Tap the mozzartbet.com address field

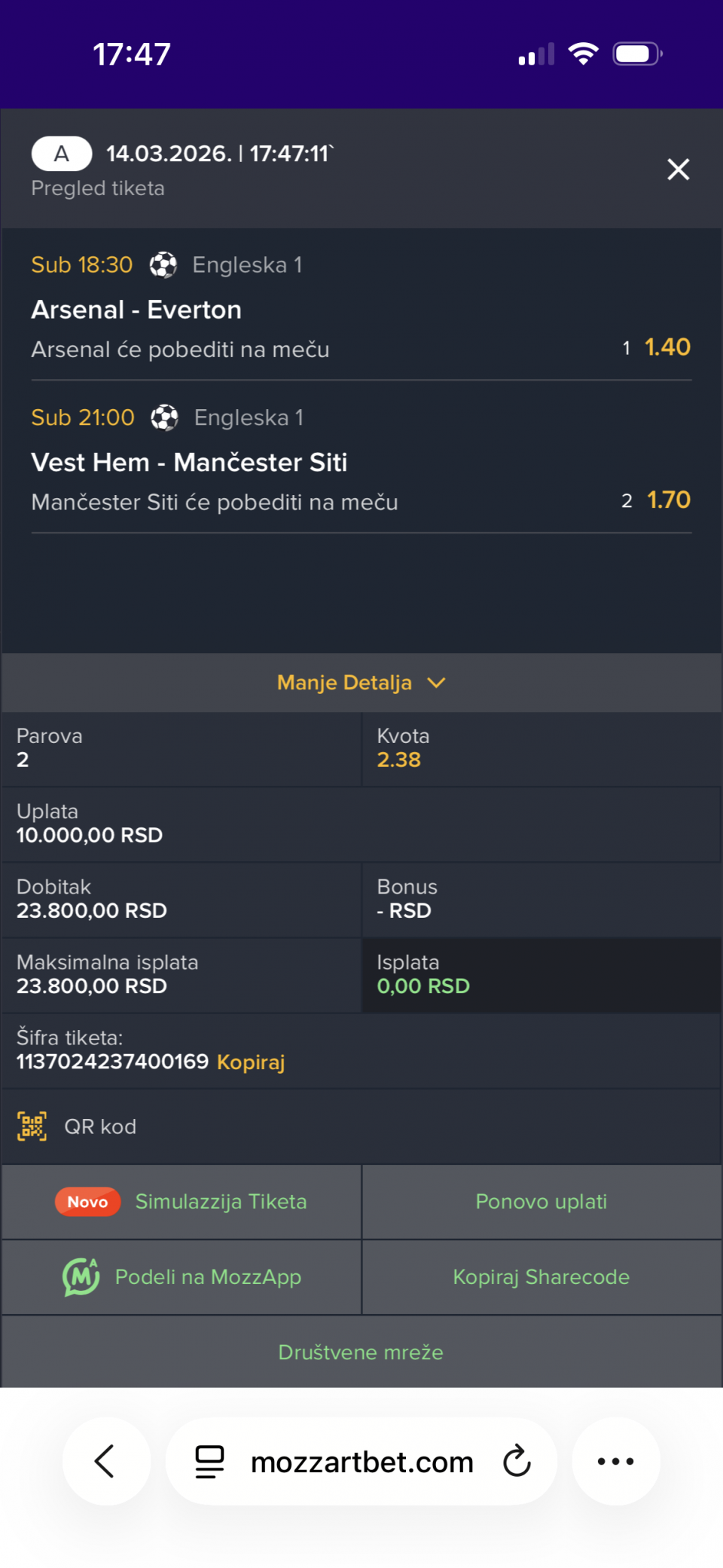click(x=361, y=1462)
